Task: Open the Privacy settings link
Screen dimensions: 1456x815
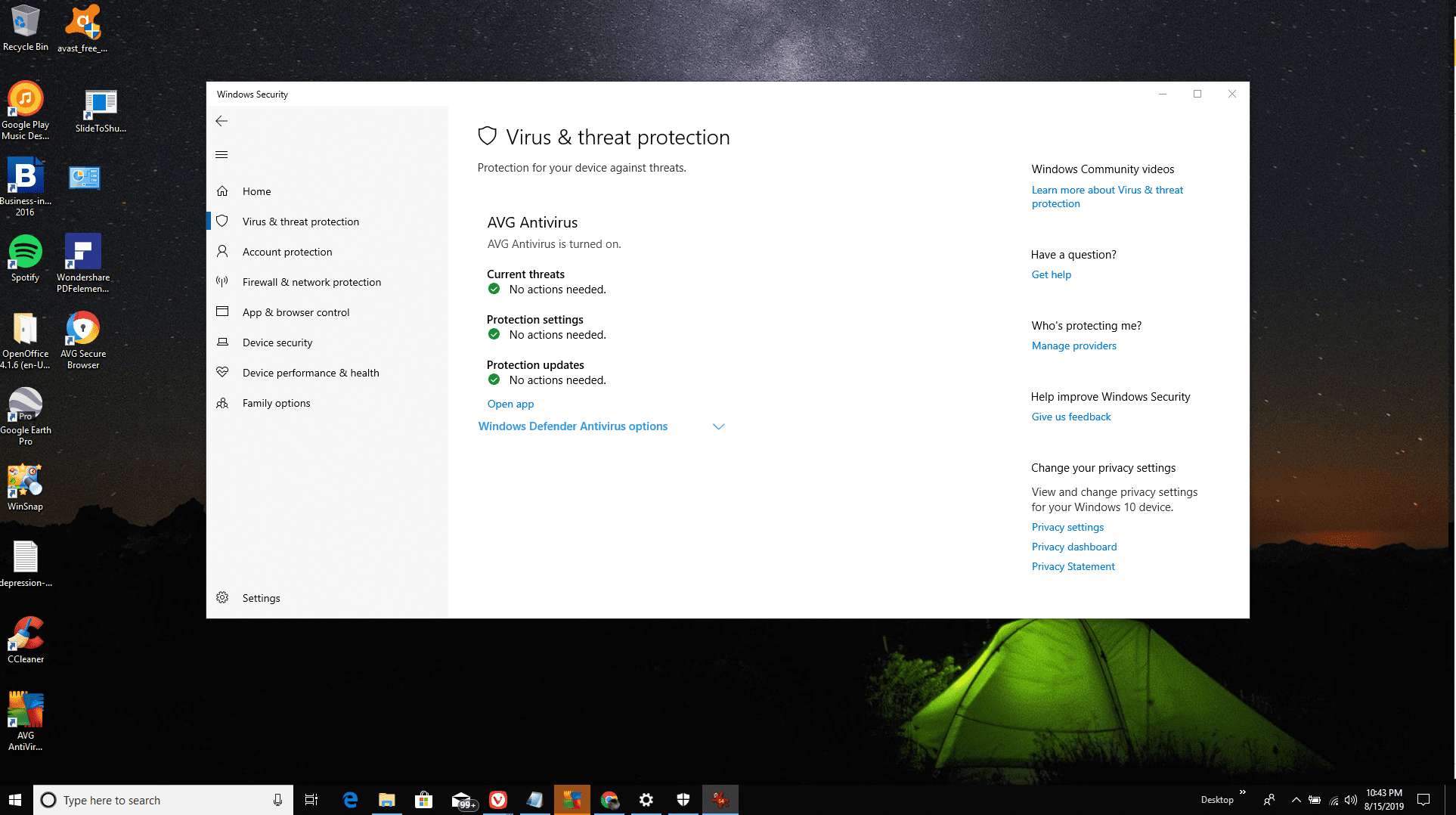Action: point(1067,527)
